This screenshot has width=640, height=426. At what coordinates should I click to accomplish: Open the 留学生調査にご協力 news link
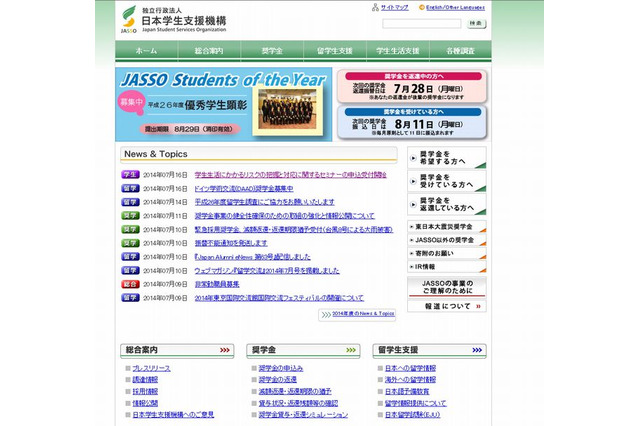pos(264,202)
